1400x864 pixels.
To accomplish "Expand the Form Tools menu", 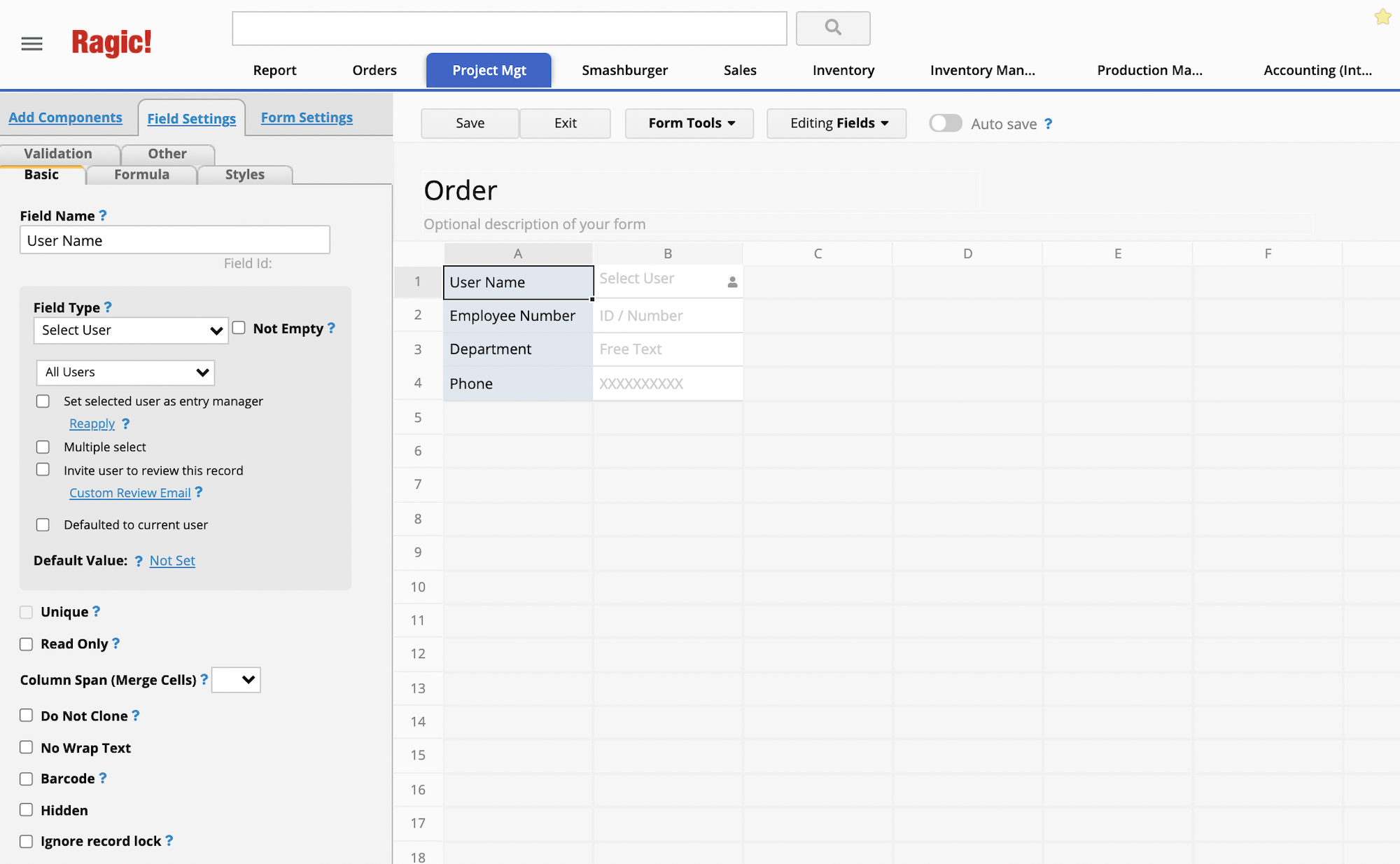I will point(689,123).
